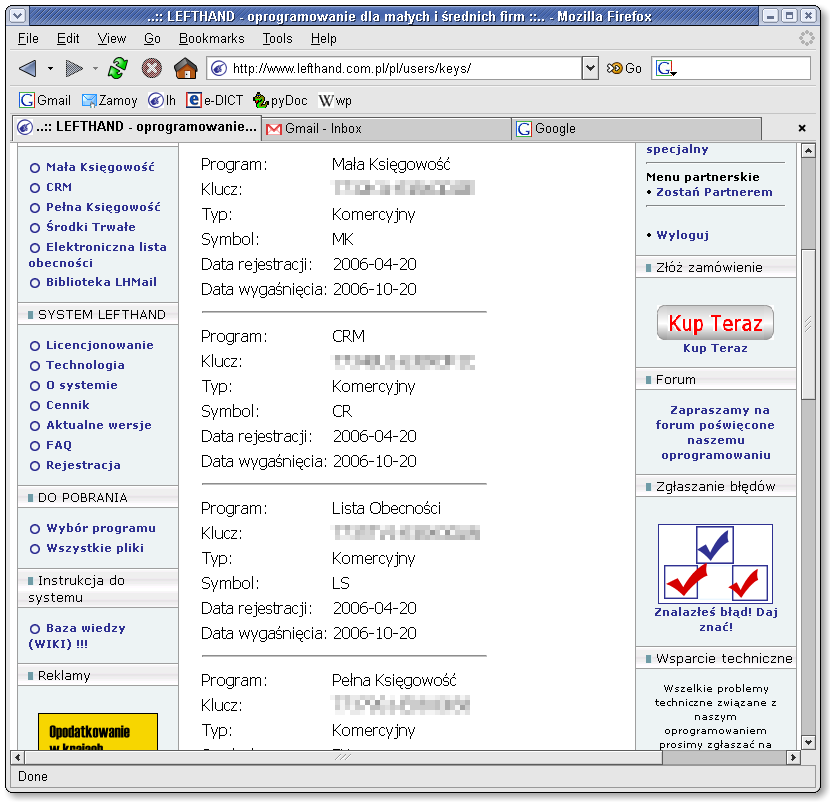Screen dimensions: 830x802
Task: Click the Back arrow navigation icon
Action: pos(27,69)
